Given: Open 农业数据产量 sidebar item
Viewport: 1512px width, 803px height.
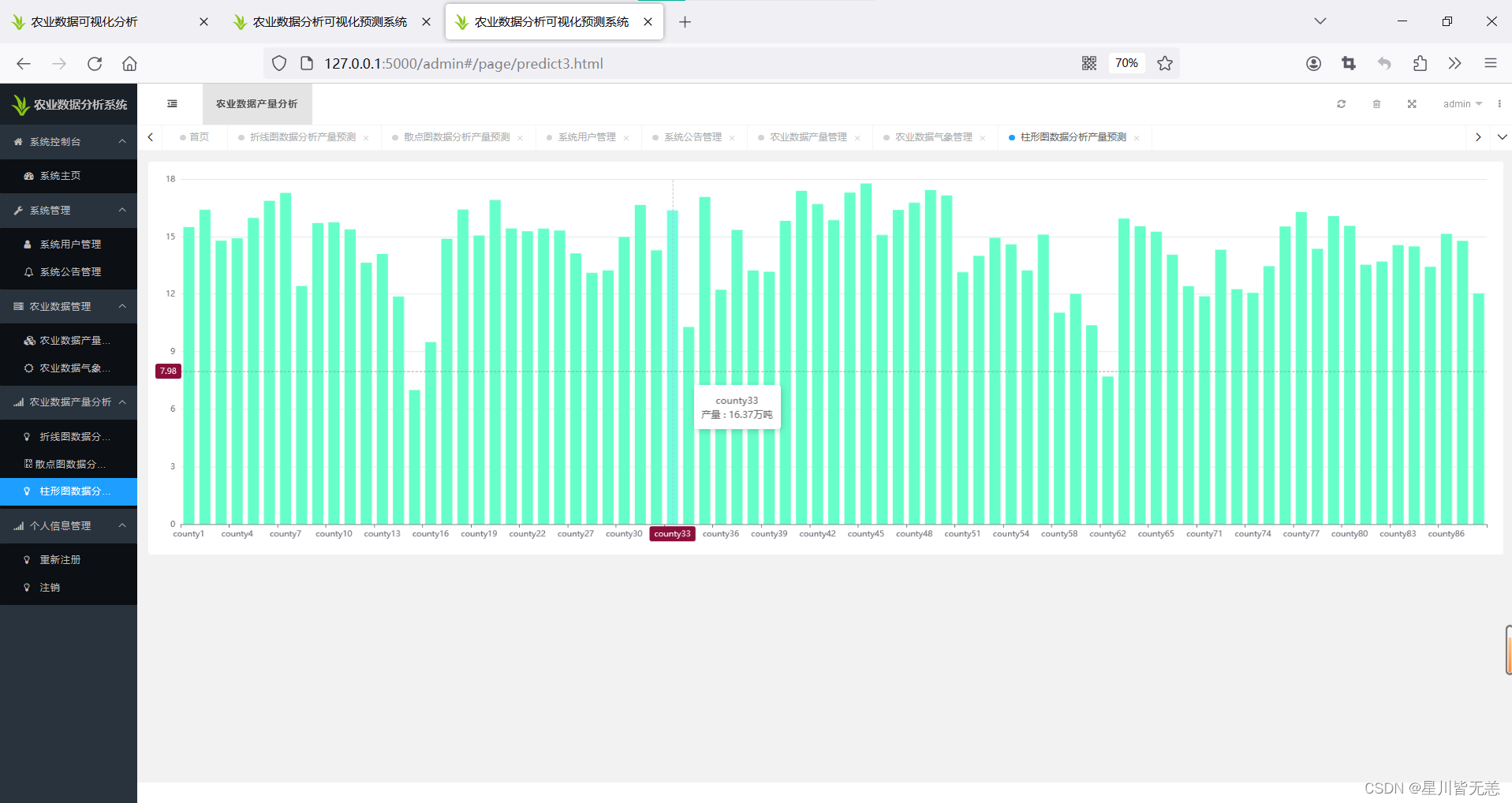Looking at the screenshot, I should click(x=69, y=341).
